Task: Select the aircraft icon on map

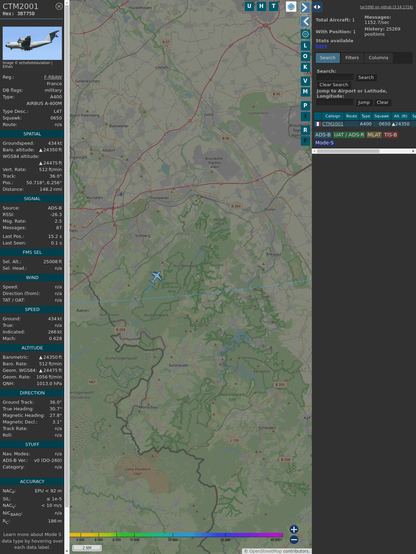Action: pos(156,276)
